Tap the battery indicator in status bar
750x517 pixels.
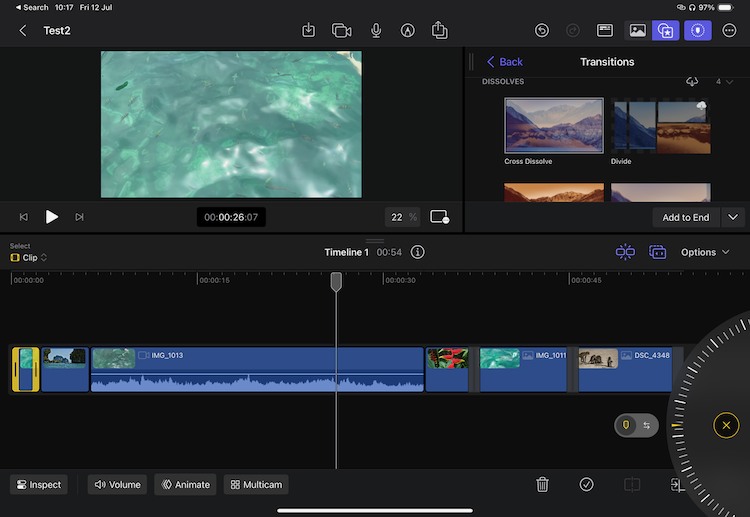726,7
